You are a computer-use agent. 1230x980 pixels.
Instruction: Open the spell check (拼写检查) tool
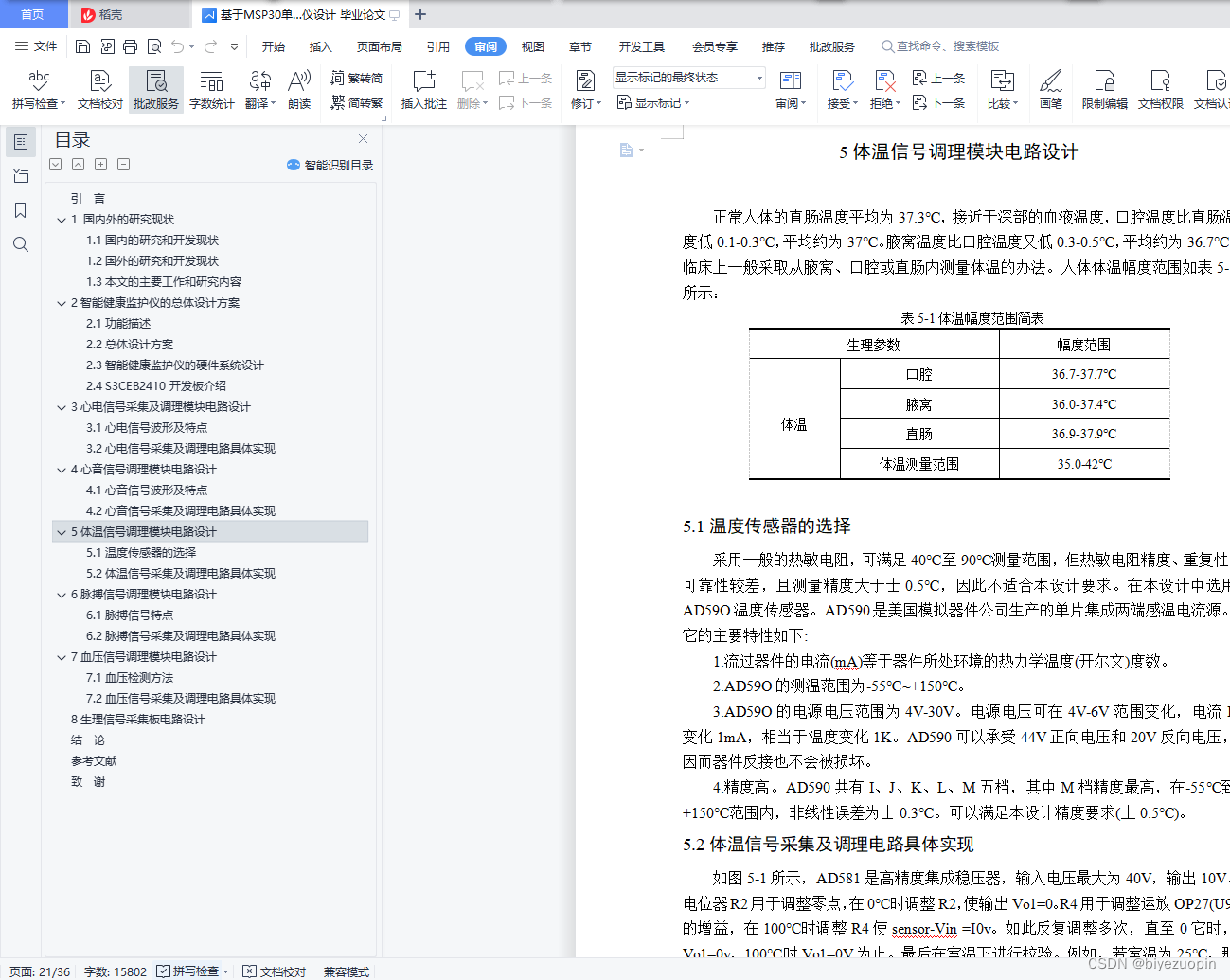(38, 90)
